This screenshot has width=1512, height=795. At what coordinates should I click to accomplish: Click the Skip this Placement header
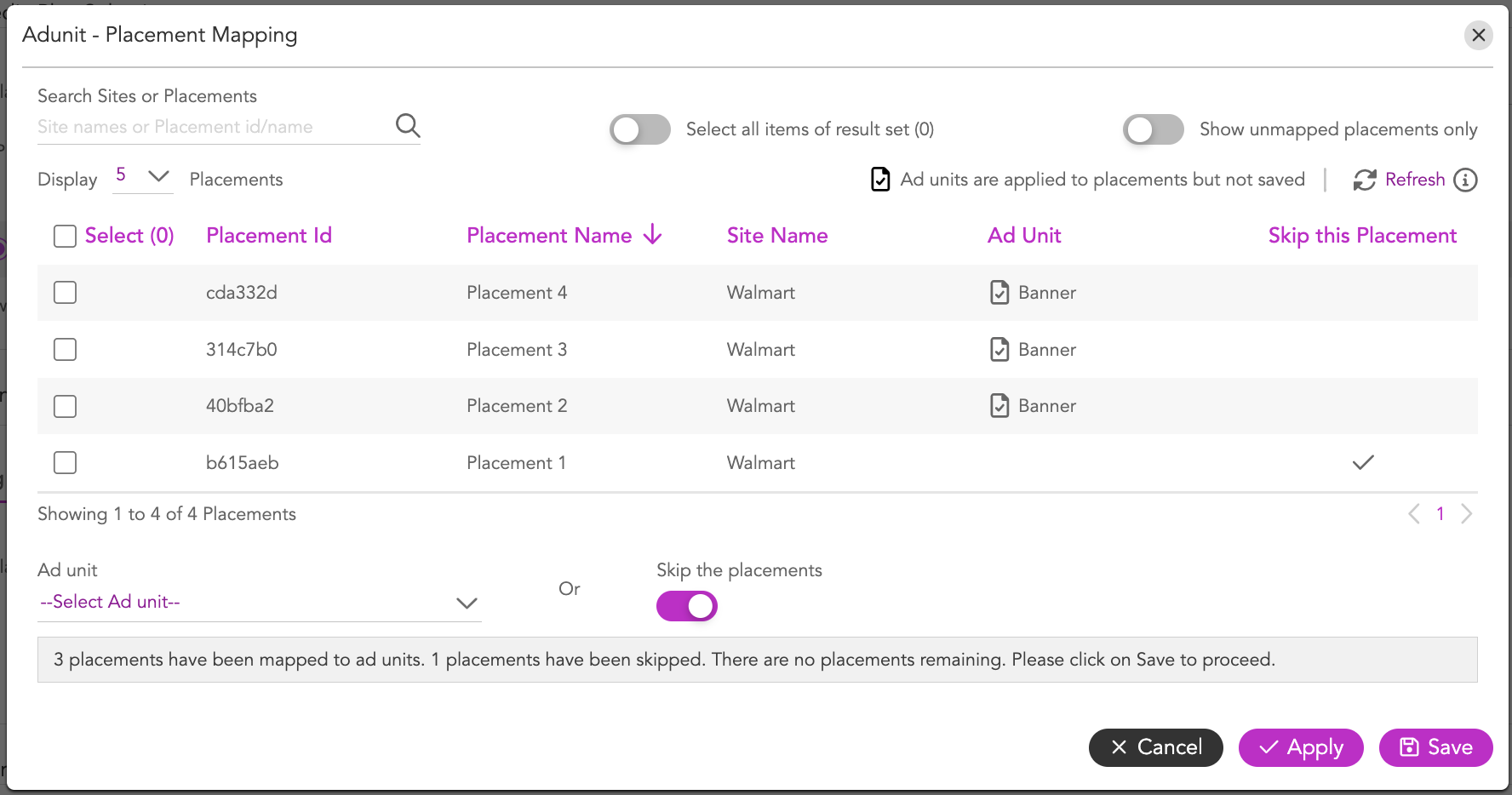pyautogui.click(x=1362, y=235)
